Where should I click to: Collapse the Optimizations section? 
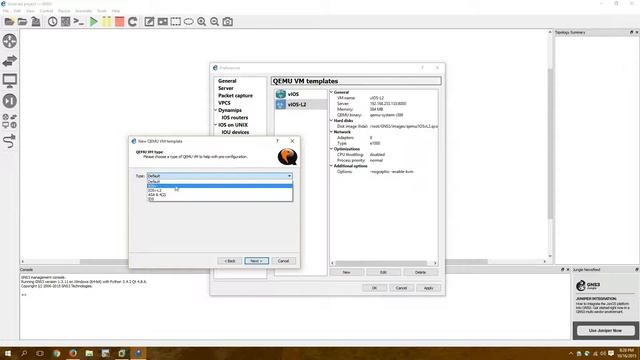(x=331, y=149)
